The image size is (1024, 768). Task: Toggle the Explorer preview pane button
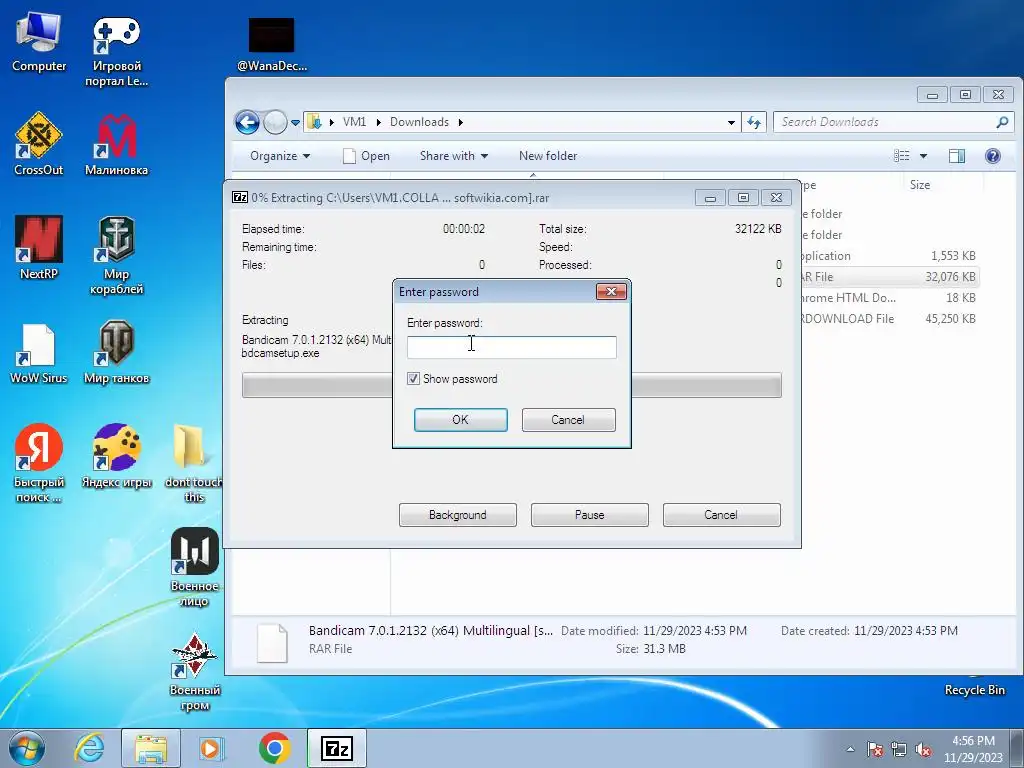(x=957, y=155)
